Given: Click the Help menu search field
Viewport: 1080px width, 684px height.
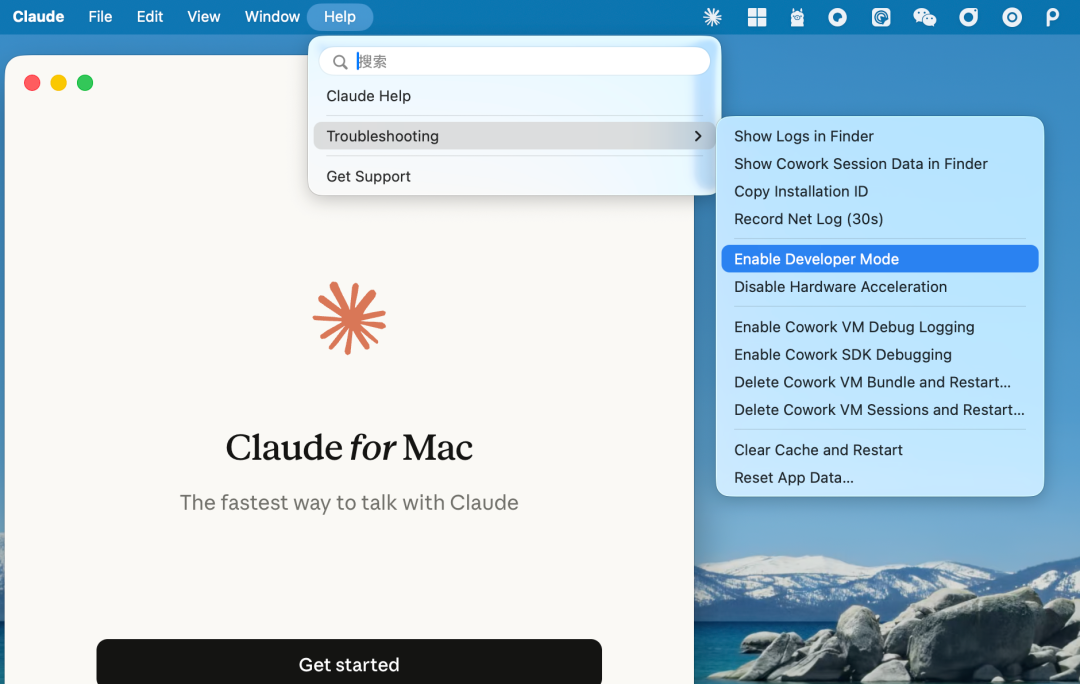Looking at the screenshot, I should [x=515, y=61].
